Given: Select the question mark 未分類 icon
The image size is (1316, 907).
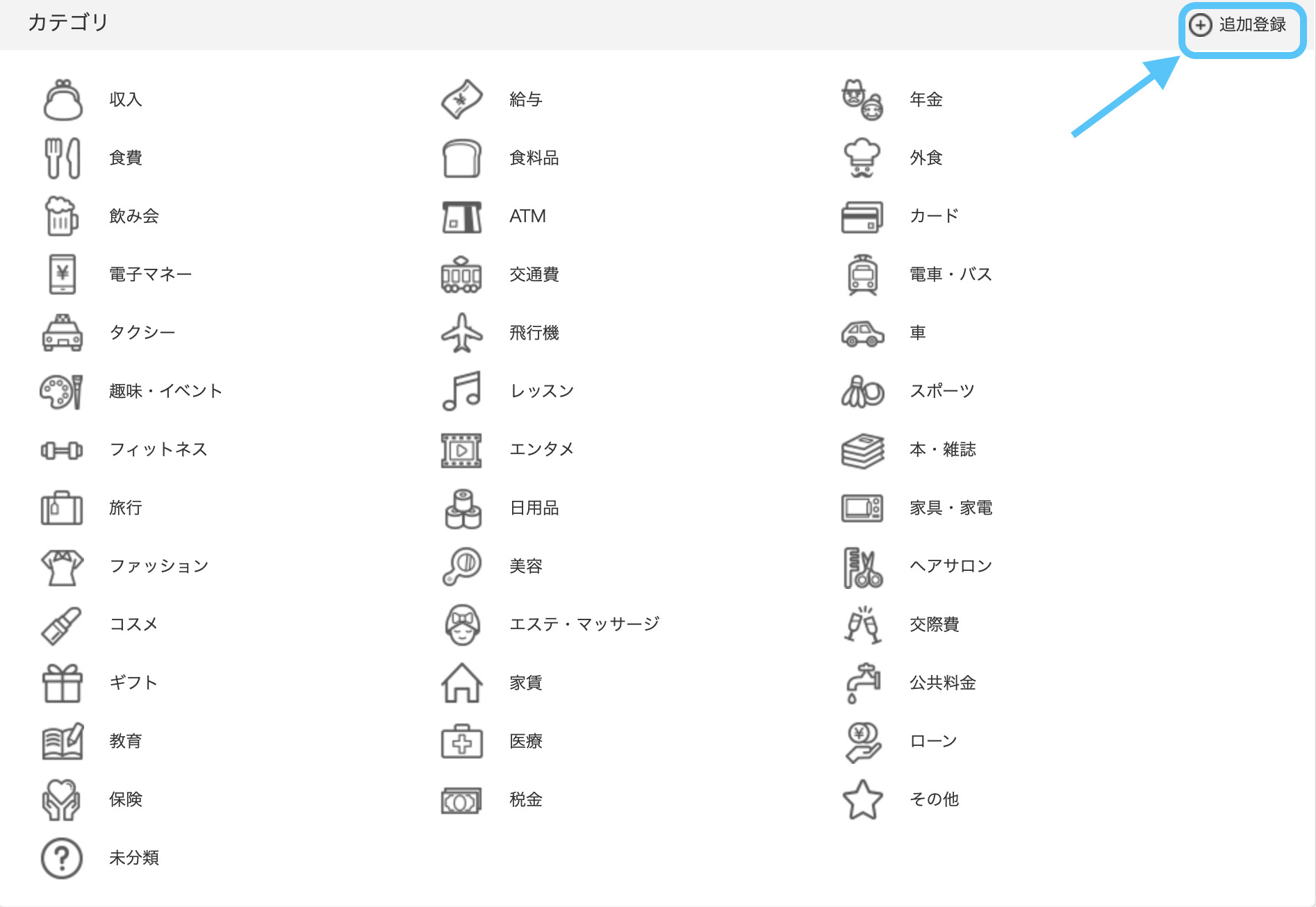Looking at the screenshot, I should [63, 858].
